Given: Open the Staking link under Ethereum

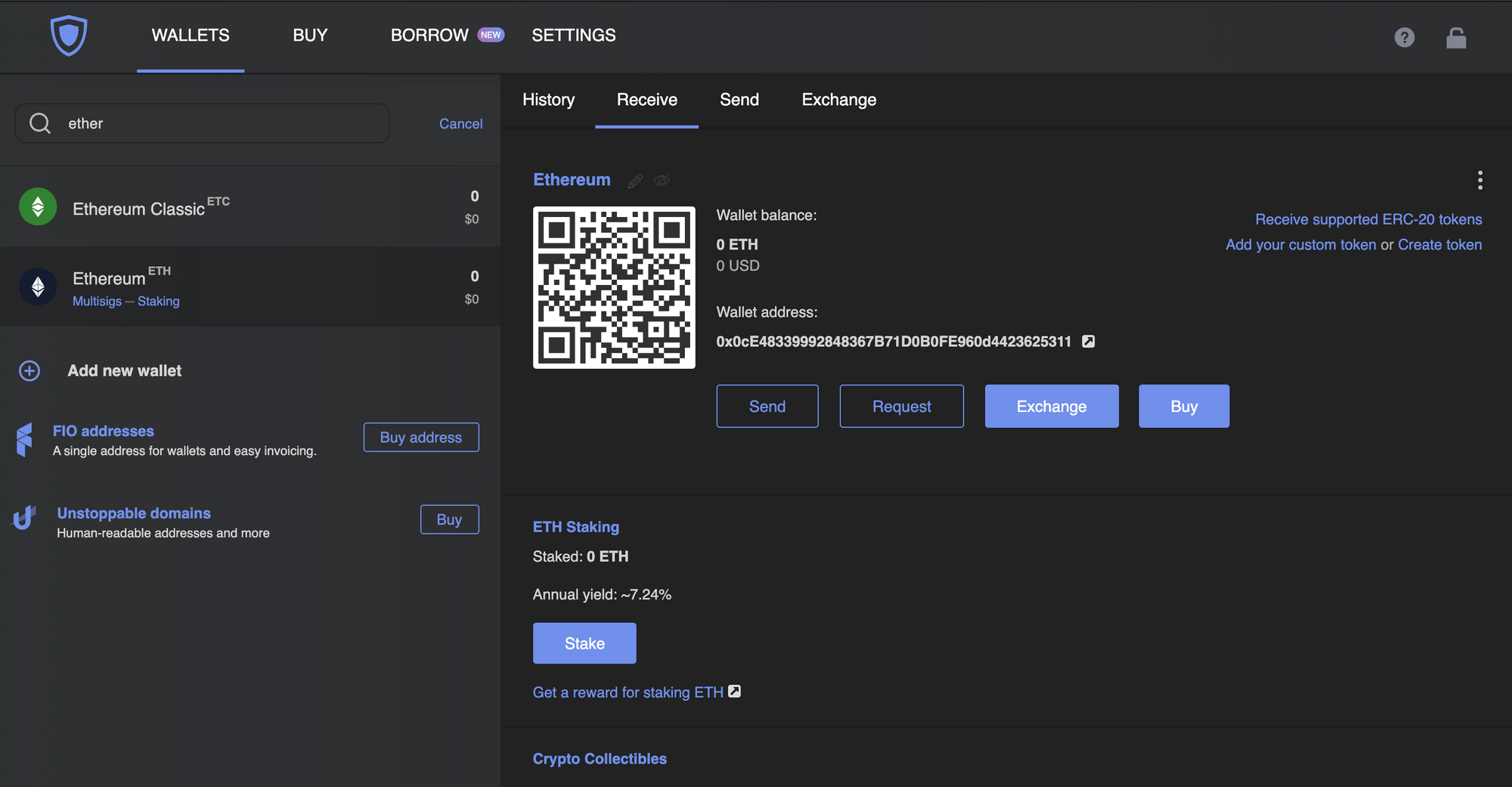Looking at the screenshot, I should pos(159,301).
